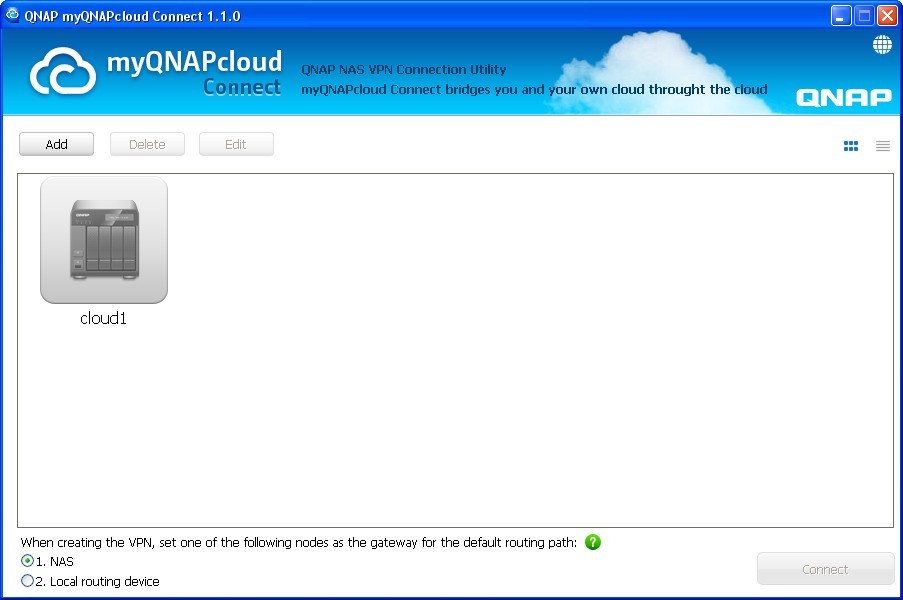The image size is (903, 600).
Task: Switch to list view
Action: (x=883, y=146)
